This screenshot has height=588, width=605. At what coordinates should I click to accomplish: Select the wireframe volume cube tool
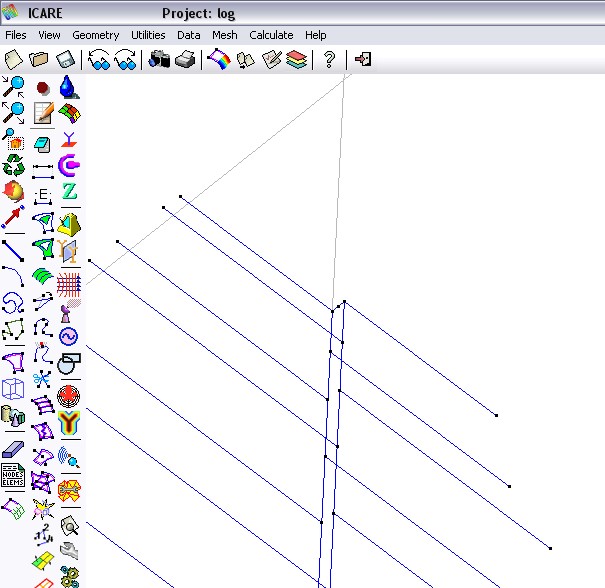tap(13, 389)
